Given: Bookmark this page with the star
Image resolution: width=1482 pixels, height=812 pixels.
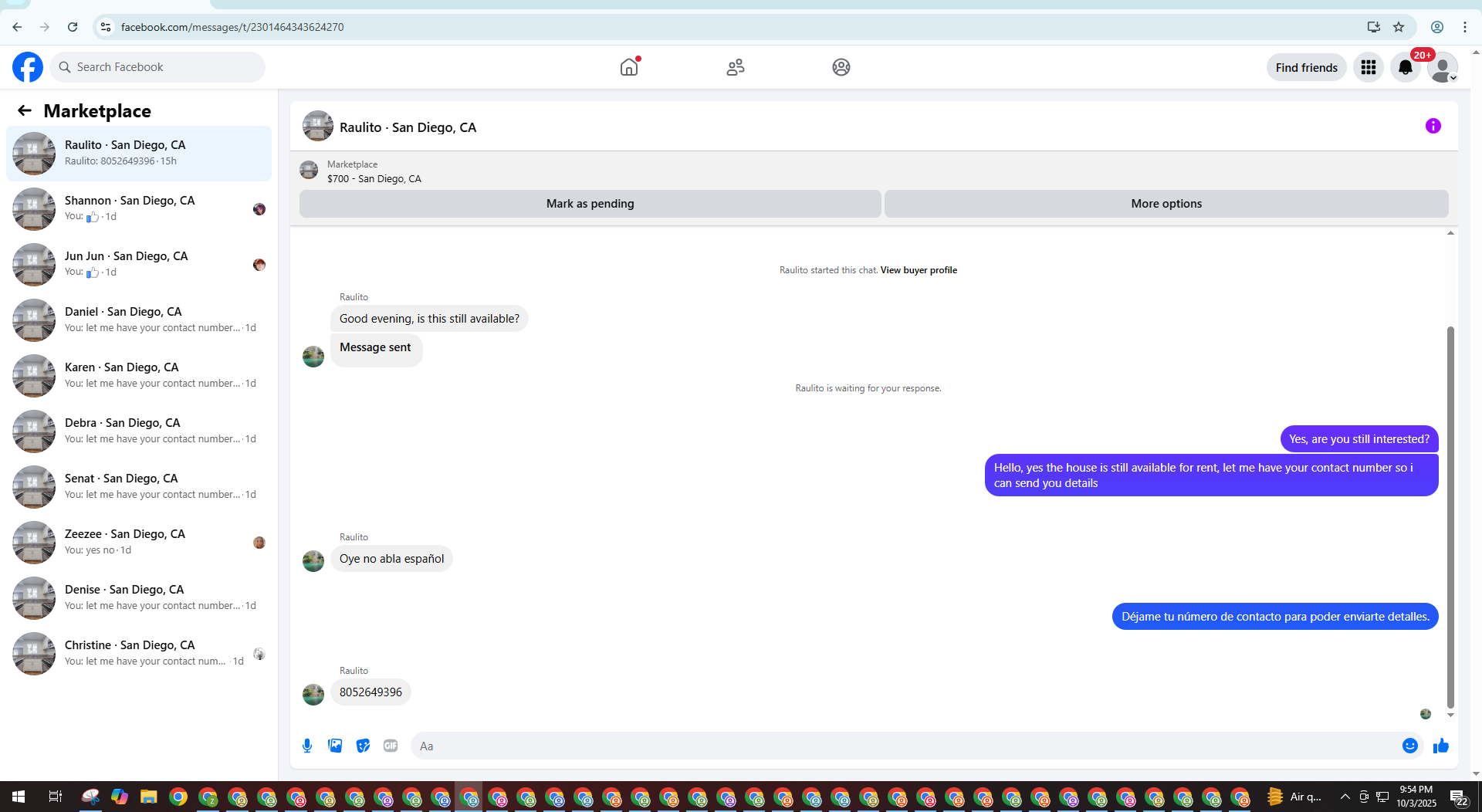Looking at the screenshot, I should (x=1399, y=27).
